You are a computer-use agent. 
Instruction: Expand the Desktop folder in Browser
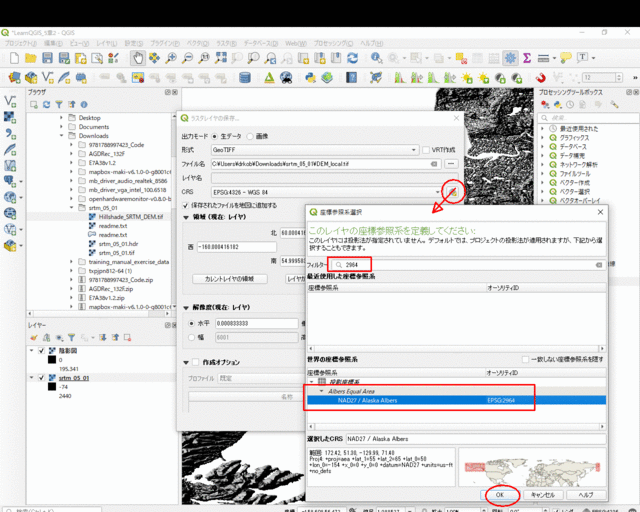click(x=62, y=118)
